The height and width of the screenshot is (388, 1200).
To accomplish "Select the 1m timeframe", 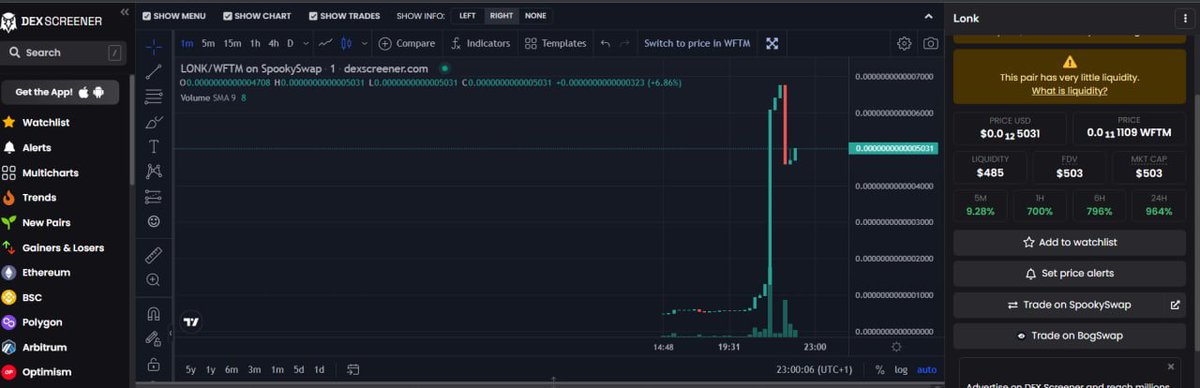I will coord(187,44).
